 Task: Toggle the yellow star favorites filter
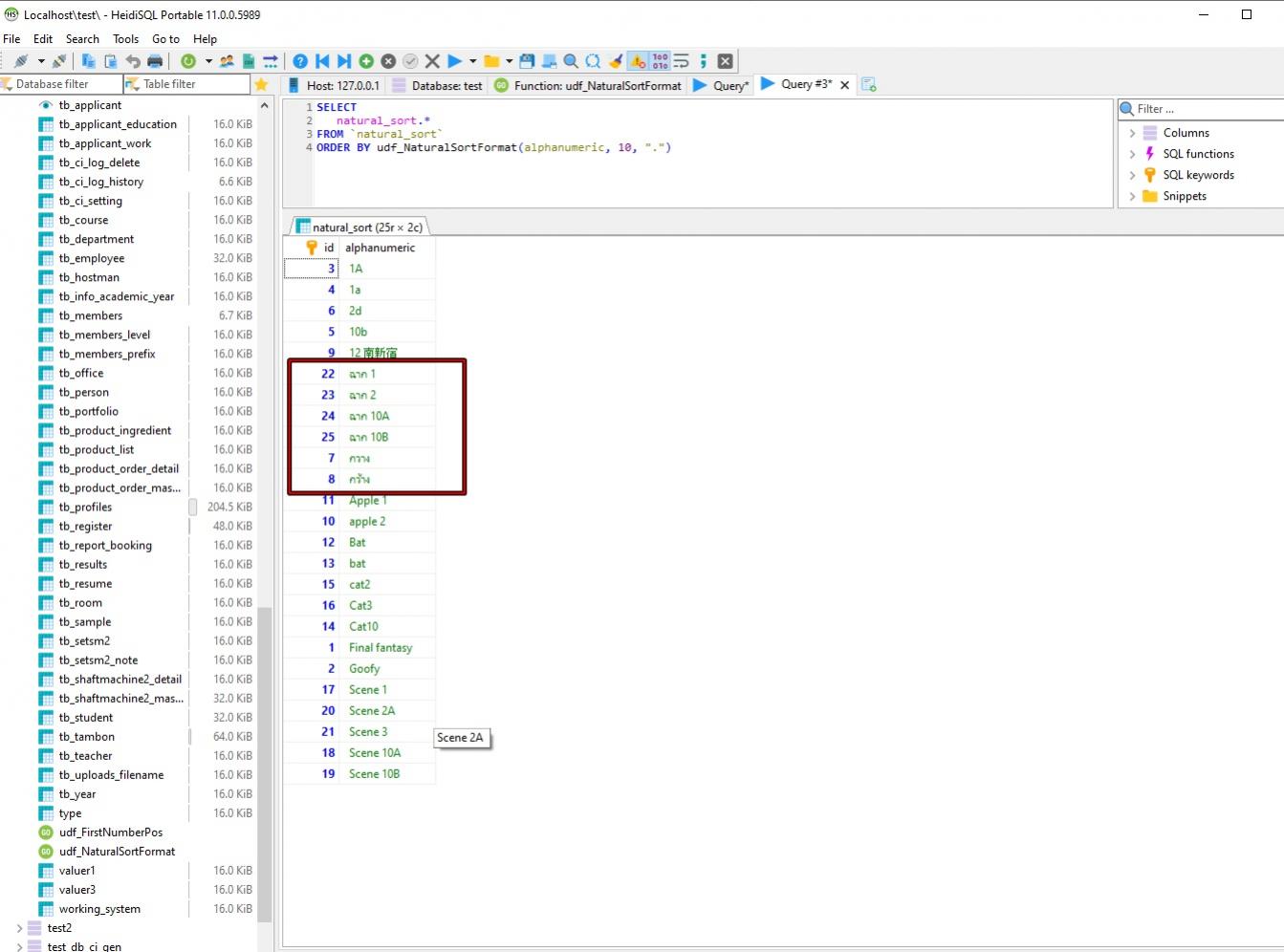click(261, 84)
